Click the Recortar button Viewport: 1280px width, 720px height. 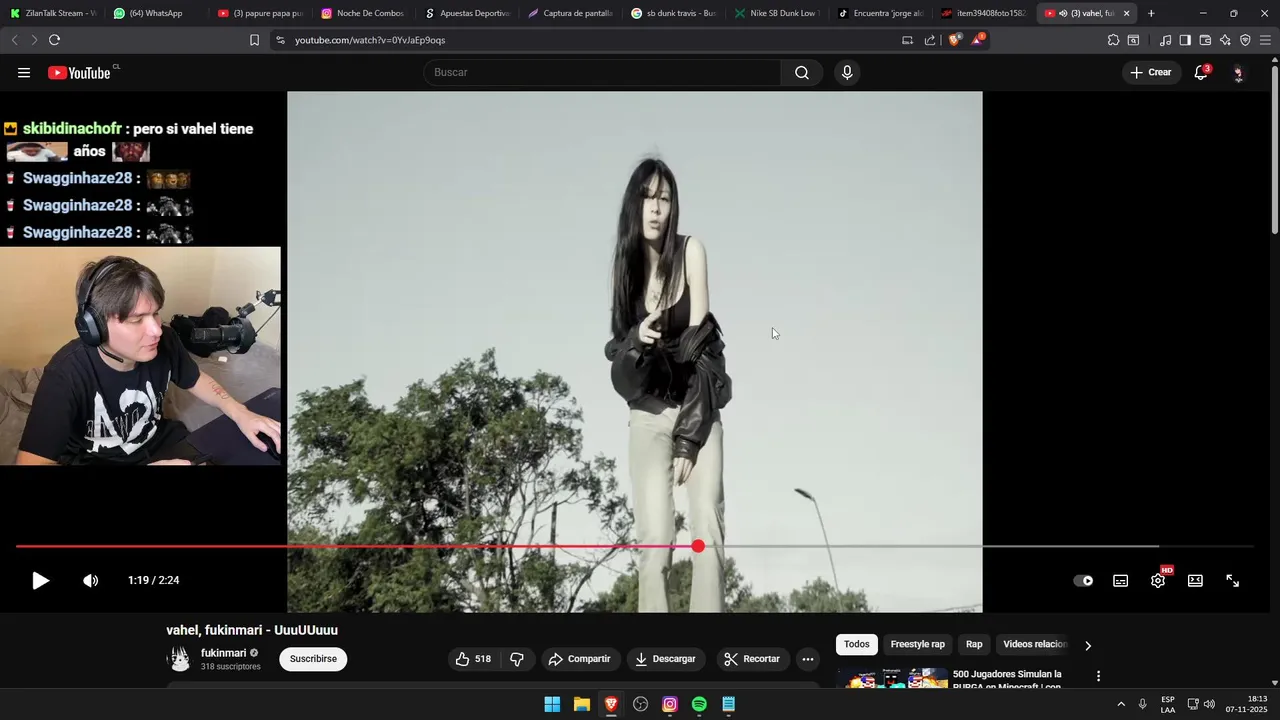pyautogui.click(x=751, y=659)
